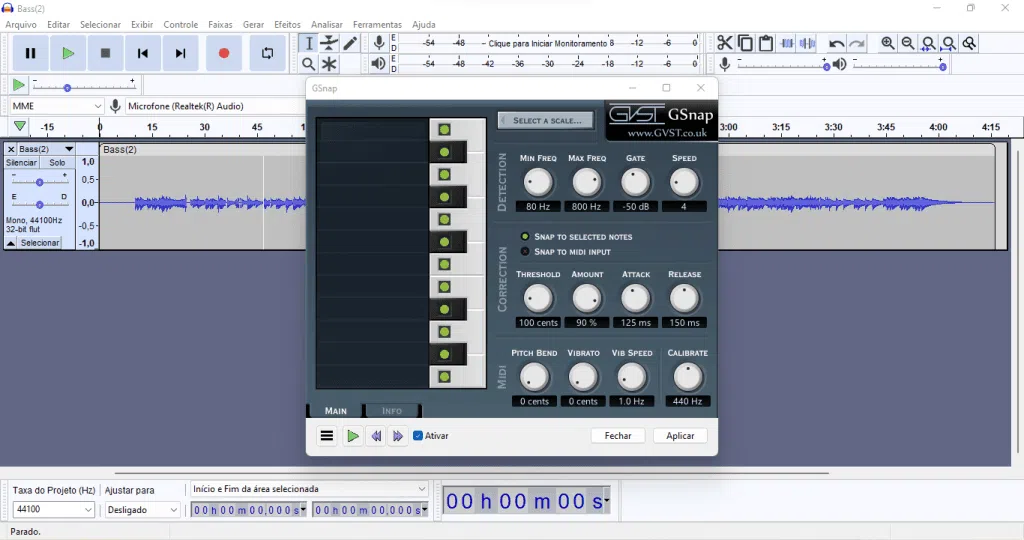Zoom in with the plus magnifier
Image resolution: width=1024 pixels, height=540 pixels.
pyautogui.click(x=888, y=43)
